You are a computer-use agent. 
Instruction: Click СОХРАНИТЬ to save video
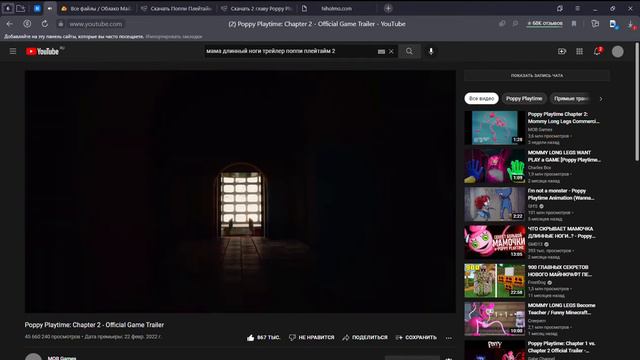coord(416,338)
